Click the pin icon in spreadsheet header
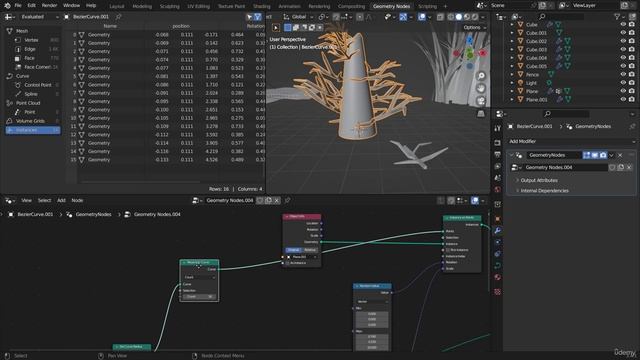Image resolution: width=640 pixels, height=360 pixels. click(x=118, y=17)
